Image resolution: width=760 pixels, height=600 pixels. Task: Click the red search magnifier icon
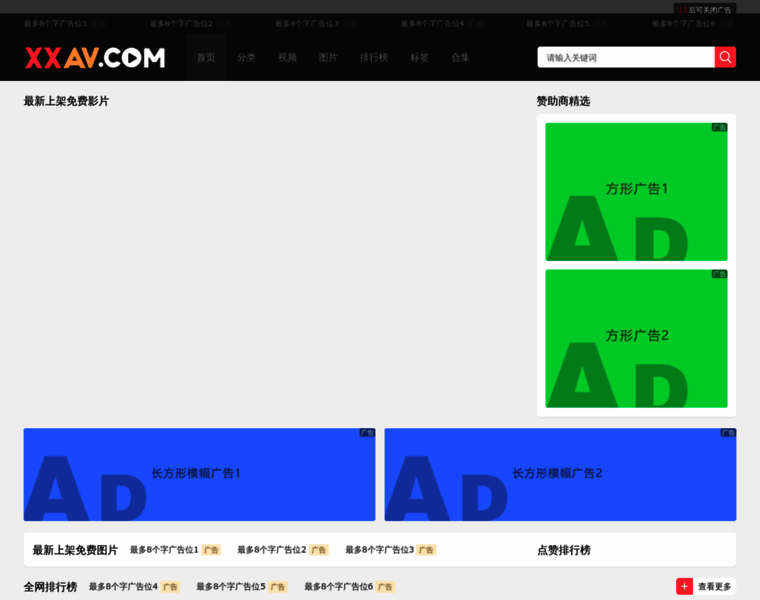725,57
